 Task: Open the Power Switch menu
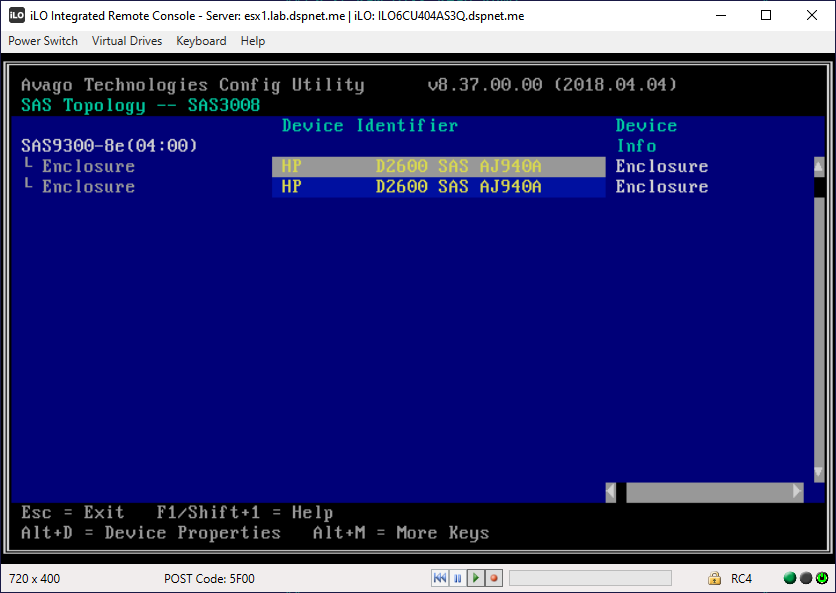pyautogui.click(x=43, y=41)
